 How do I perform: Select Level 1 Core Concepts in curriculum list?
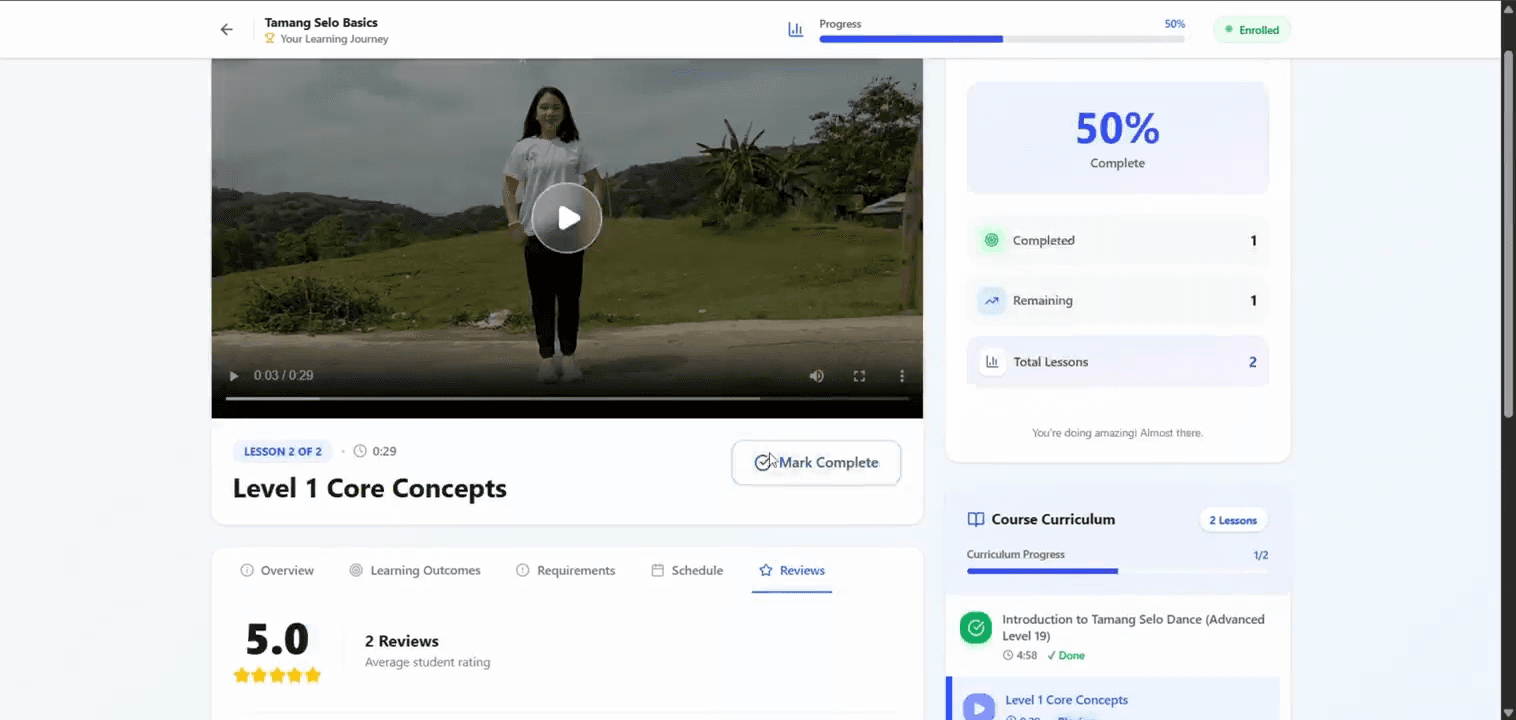1113,700
